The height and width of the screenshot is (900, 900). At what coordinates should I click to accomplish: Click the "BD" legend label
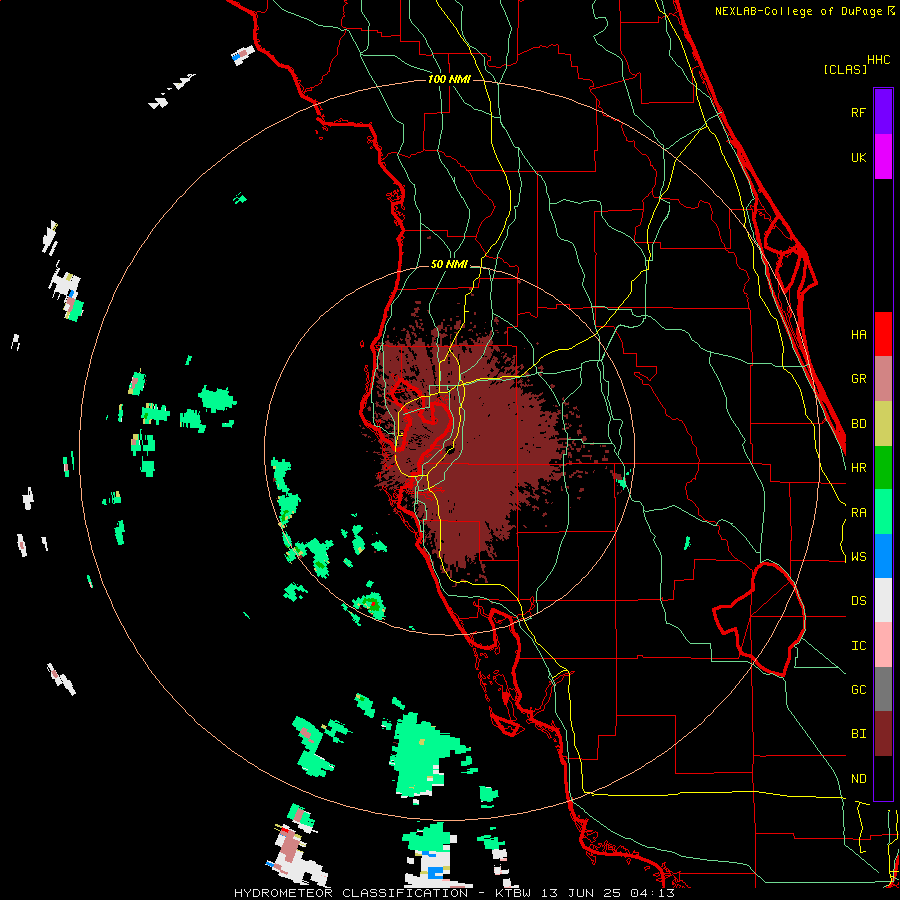(x=858, y=424)
